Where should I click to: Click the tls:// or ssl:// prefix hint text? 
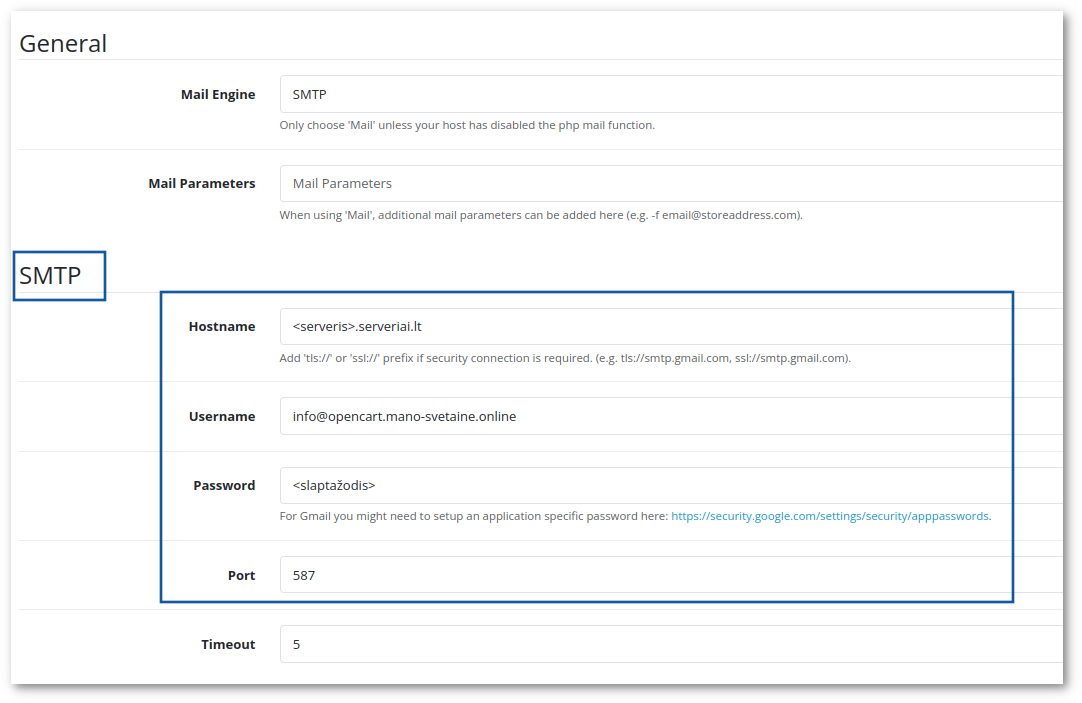(565, 358)
